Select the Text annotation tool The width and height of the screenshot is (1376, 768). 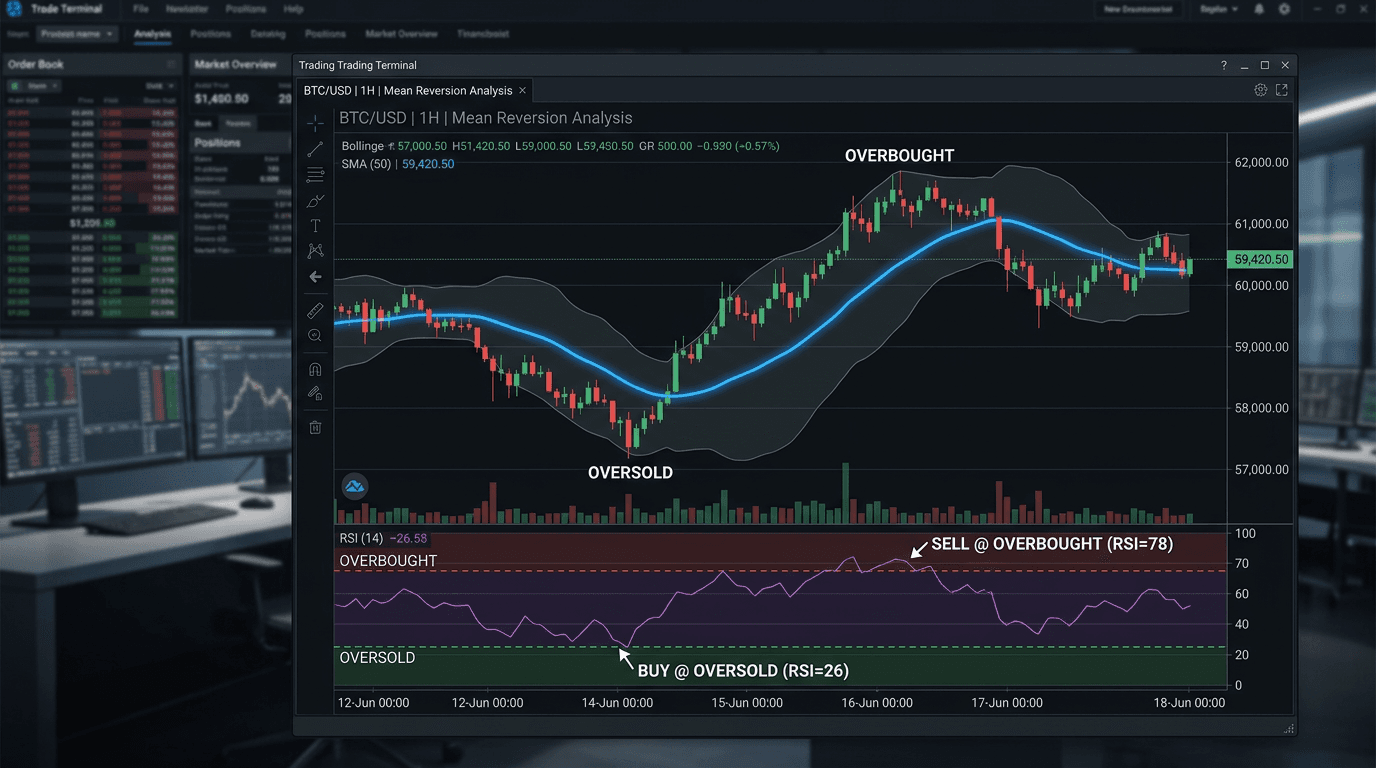click(x=315, y=225)
